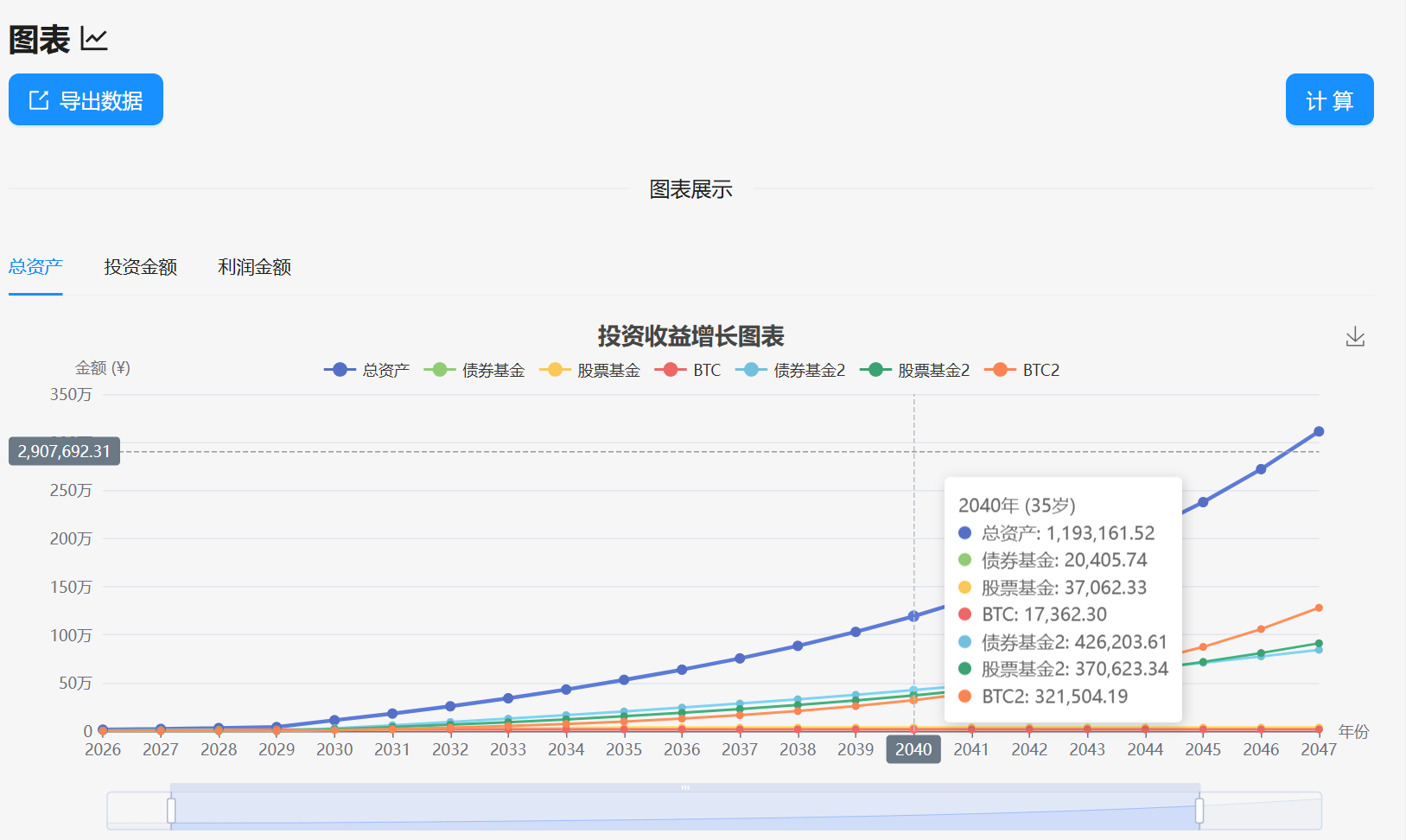Click the 总资产 data point for 2036
This screenshot has width=1406, height=840.
(x=682, y=670)
